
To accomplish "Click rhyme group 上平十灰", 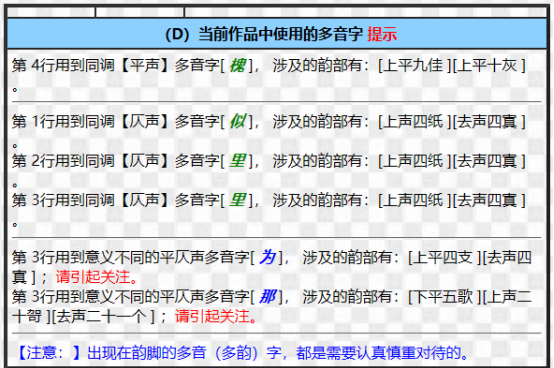I will [x=487, y=65].
